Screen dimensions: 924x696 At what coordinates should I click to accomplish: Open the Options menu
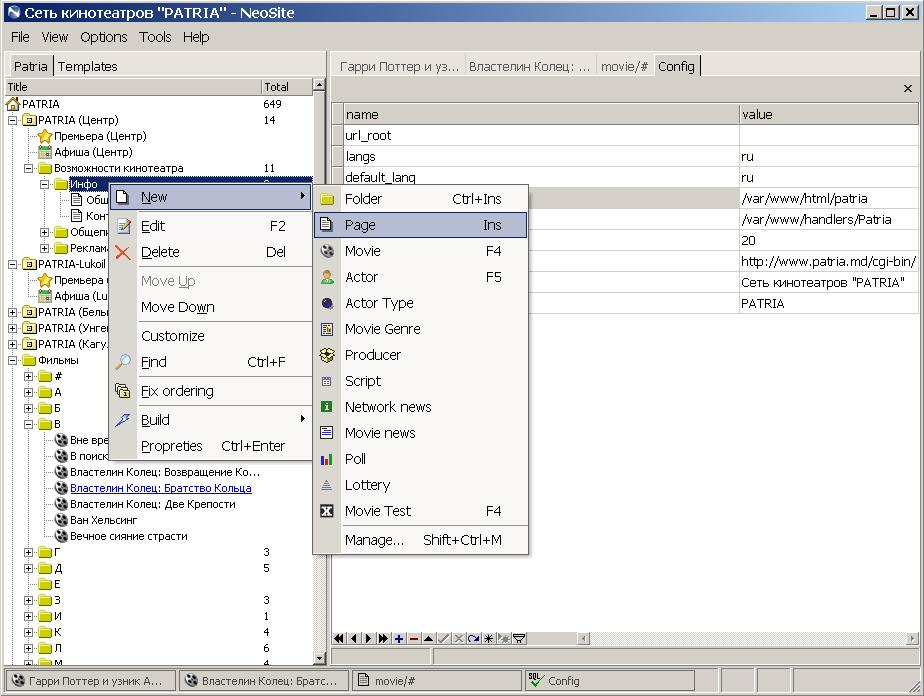coord(104,37)
